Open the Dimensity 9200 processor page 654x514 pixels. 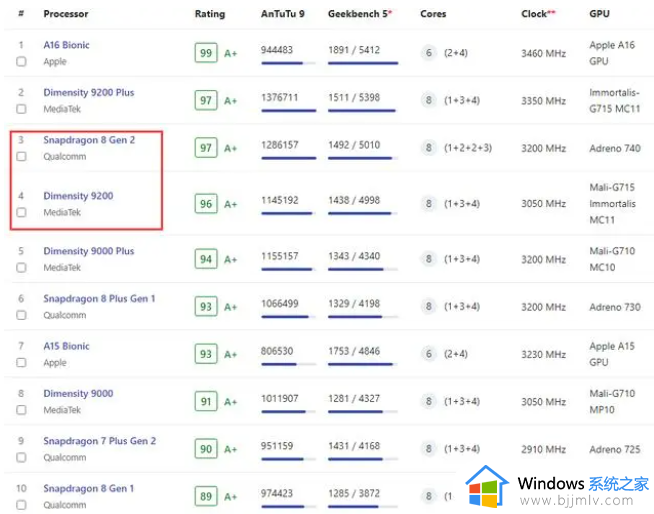78,196
